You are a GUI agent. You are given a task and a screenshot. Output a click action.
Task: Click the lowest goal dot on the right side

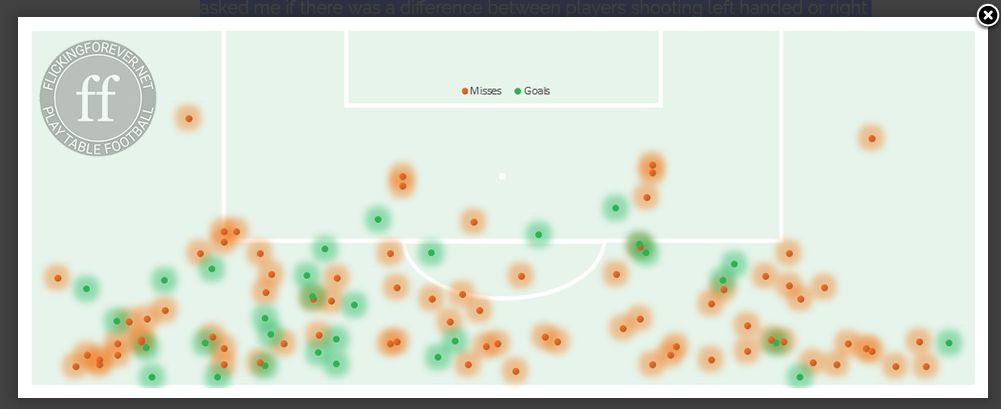(x=799, y=377)
